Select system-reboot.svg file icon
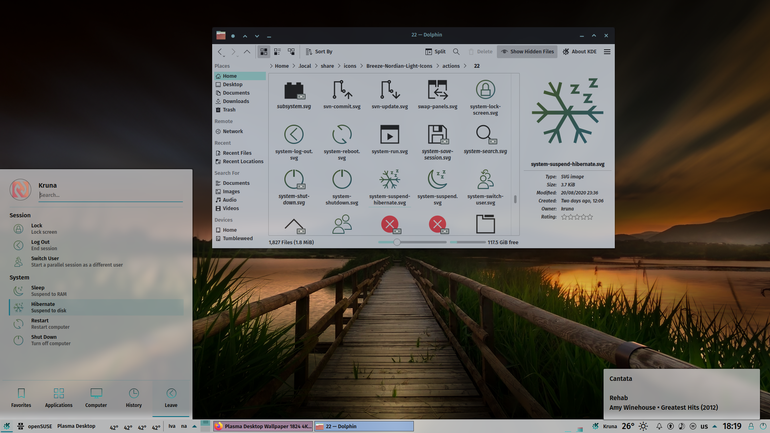The width and height of the screenshot is (770, 433). [342, 135]
